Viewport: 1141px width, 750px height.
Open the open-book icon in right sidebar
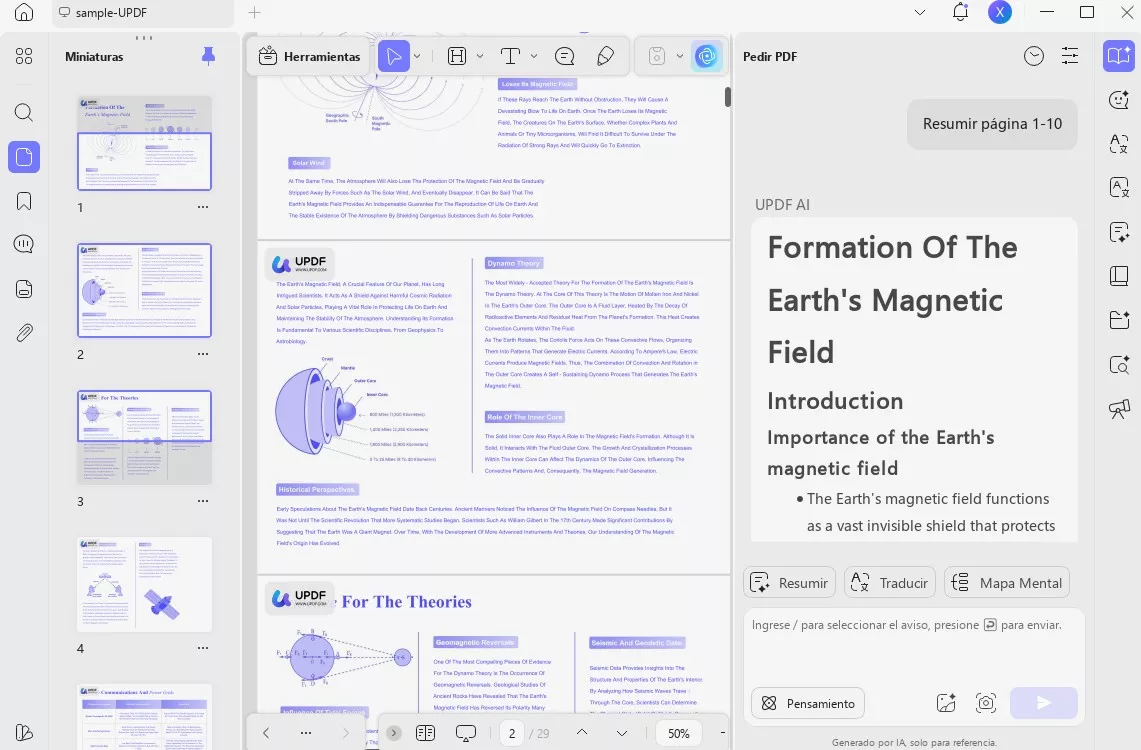pyautogui.click(x=1119, y=276)
